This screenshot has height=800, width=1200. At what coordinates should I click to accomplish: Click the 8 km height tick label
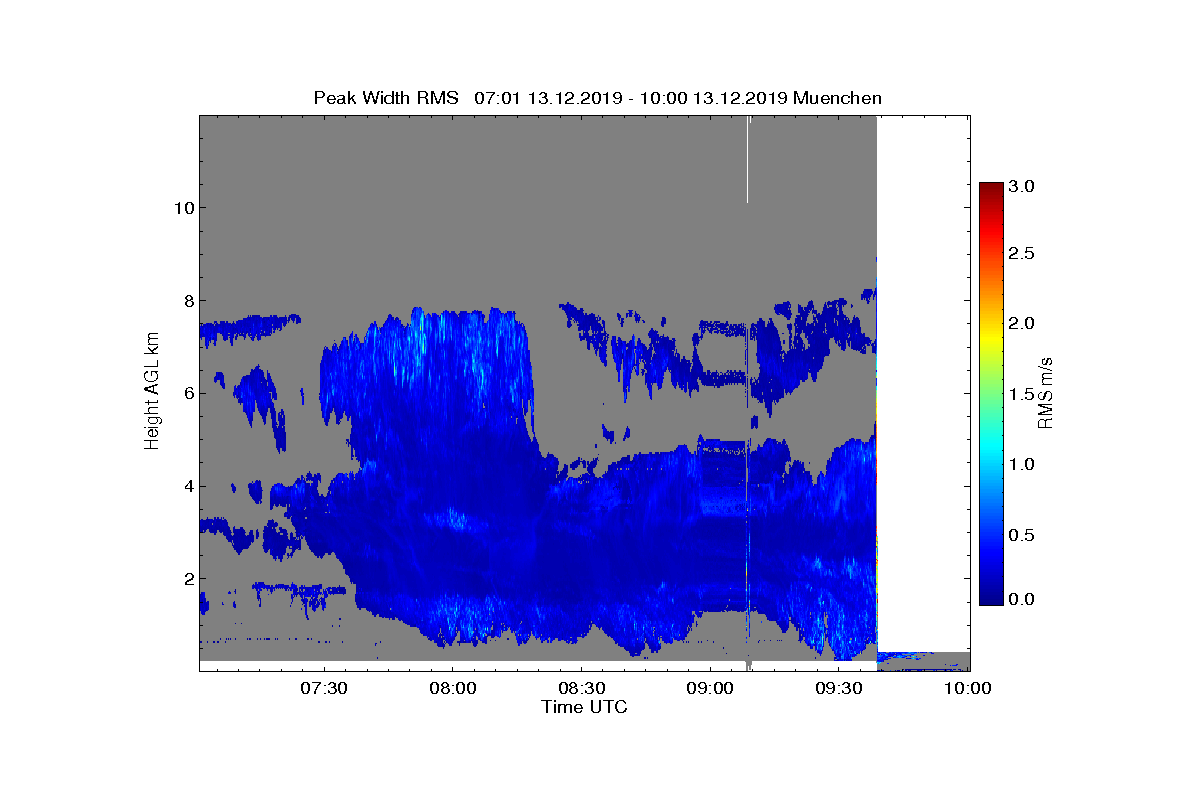click(187, 301)
